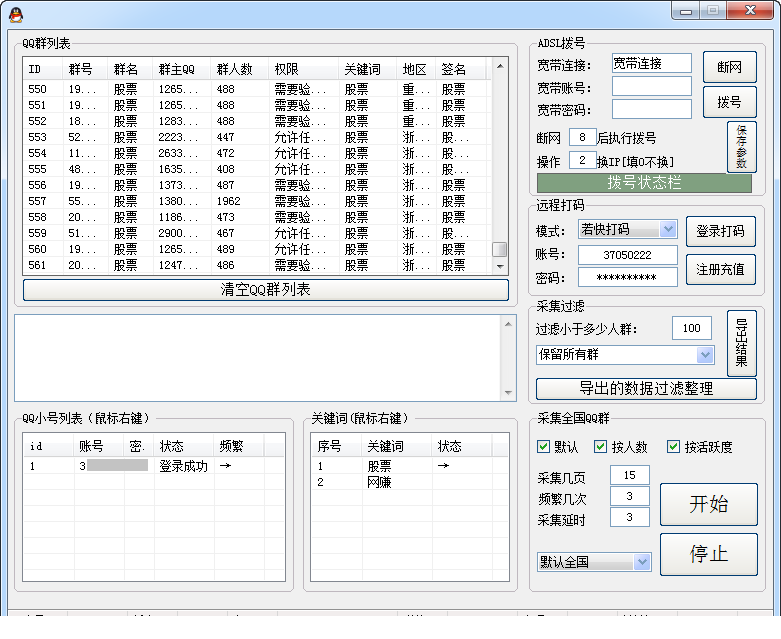Screen dimensions: 781x639
Task: Click 导出的数据过滤整理 button
Action: click(x=646, y=388)
